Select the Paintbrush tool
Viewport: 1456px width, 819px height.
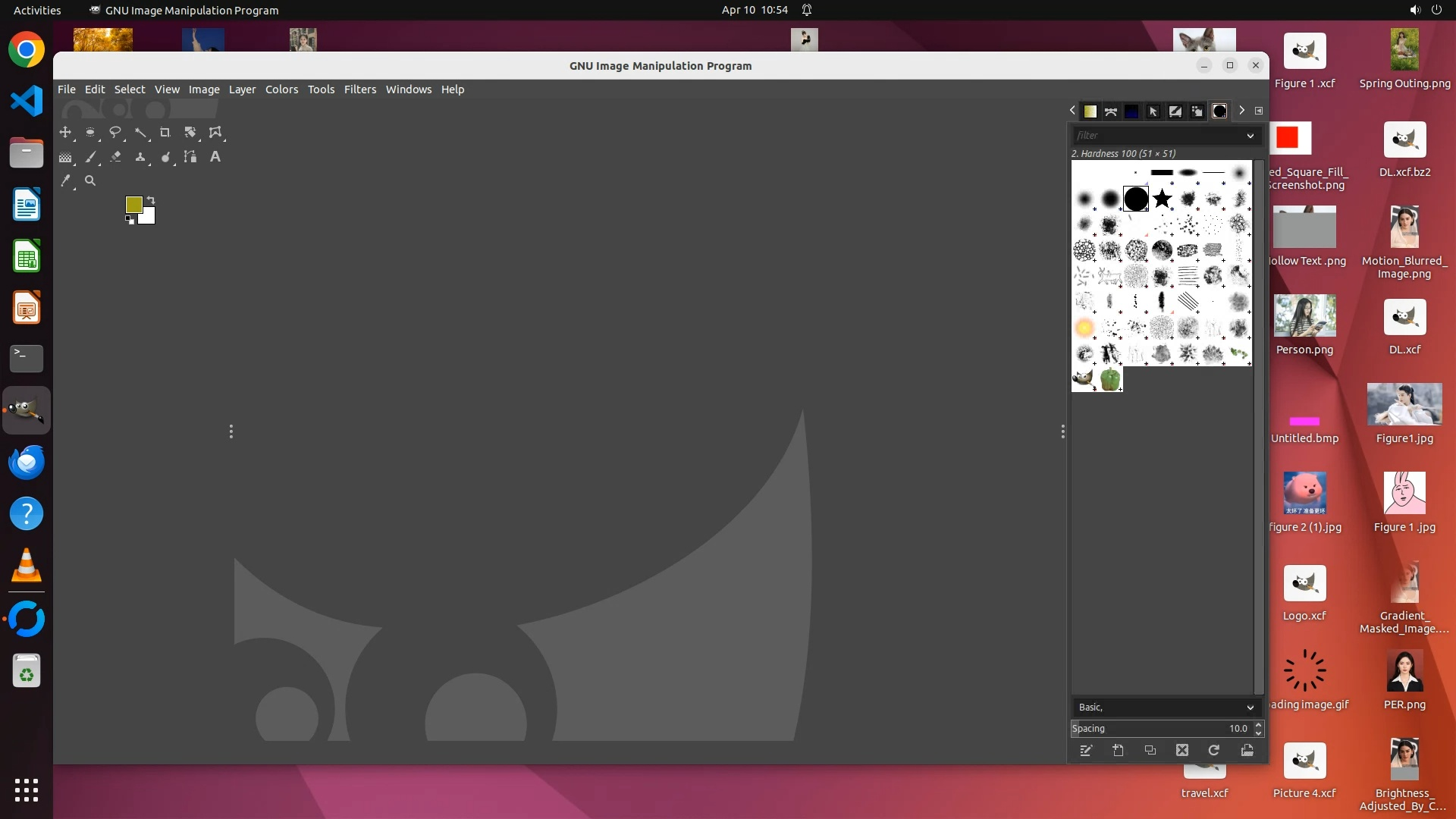click(x=90, y=157)
